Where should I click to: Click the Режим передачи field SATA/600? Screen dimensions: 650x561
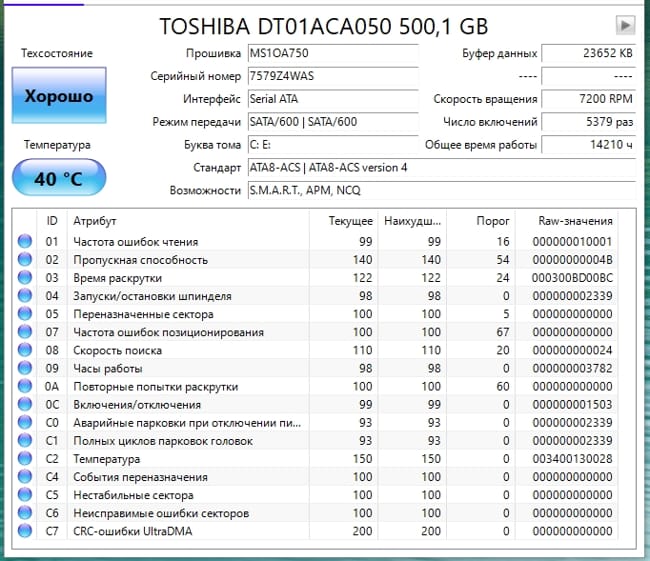[x=333, y=121]
